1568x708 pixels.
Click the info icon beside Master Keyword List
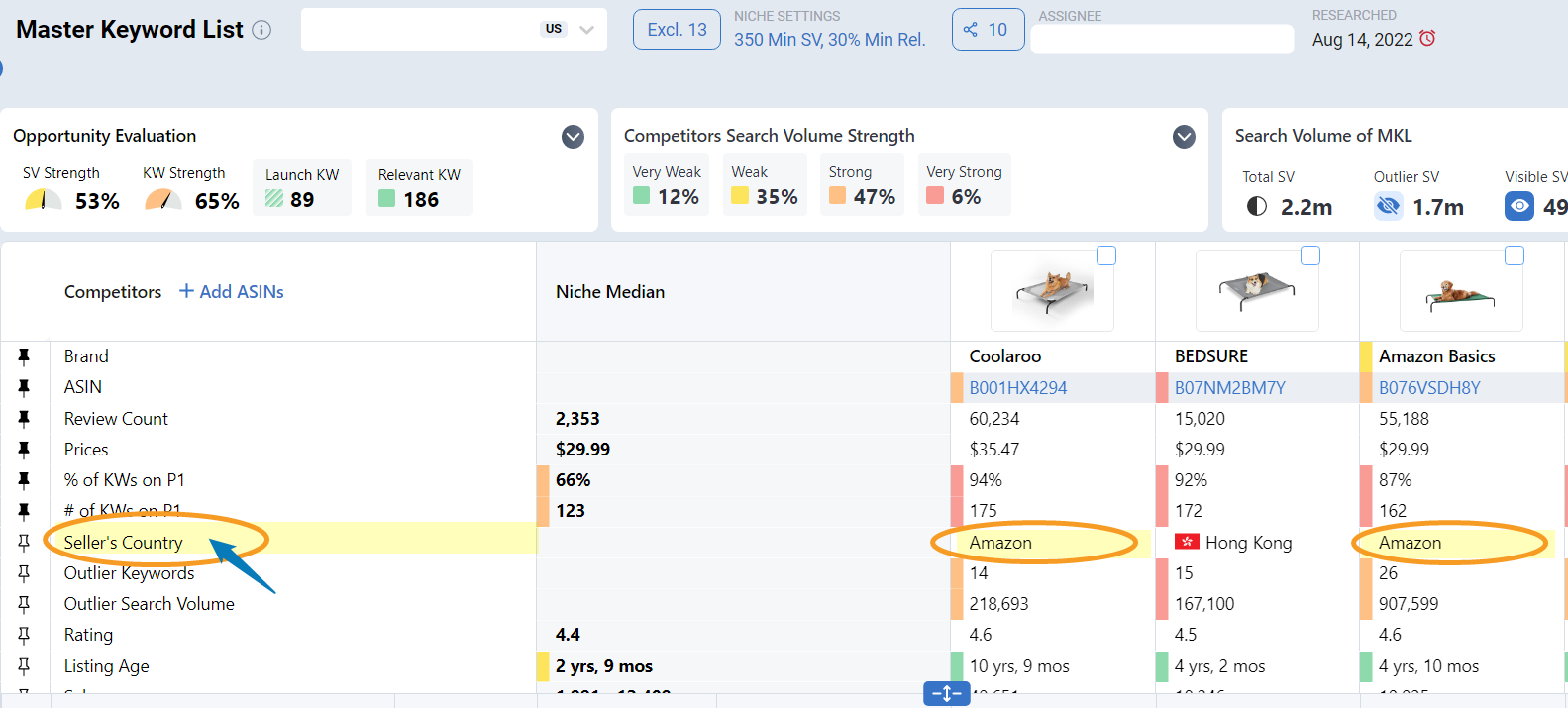(261, 30)
